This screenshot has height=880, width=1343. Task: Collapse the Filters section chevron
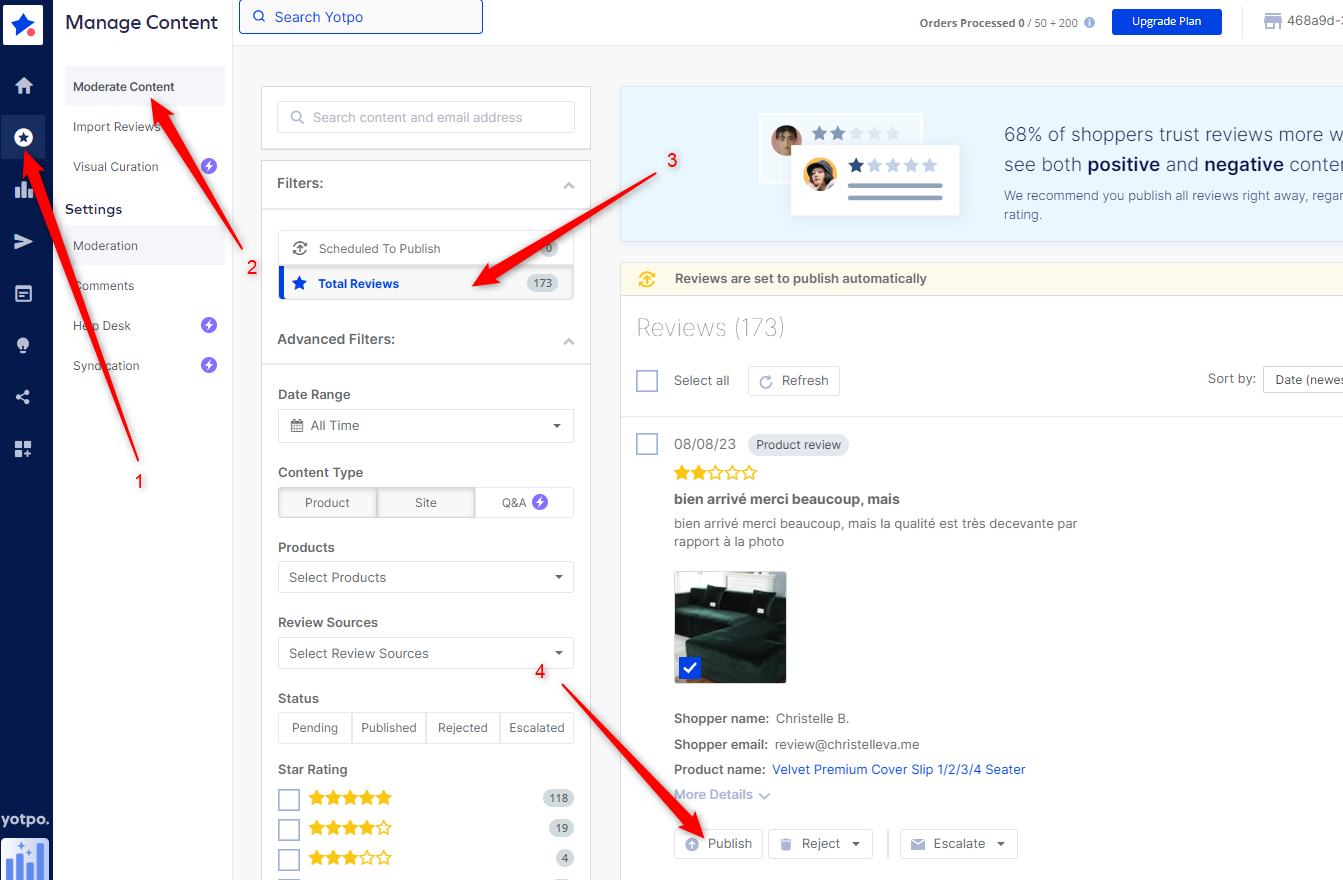569,185
